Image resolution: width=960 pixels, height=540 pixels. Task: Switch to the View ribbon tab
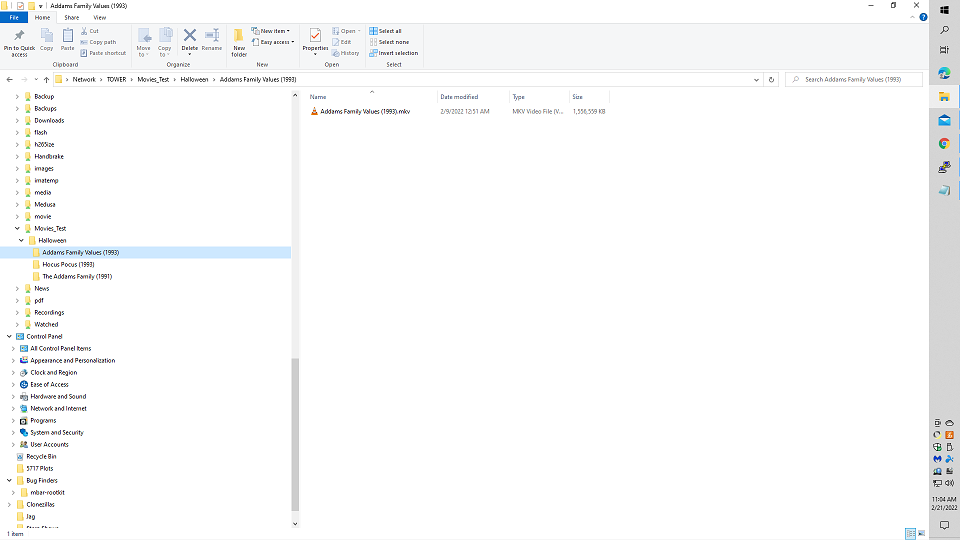(99, 17)
